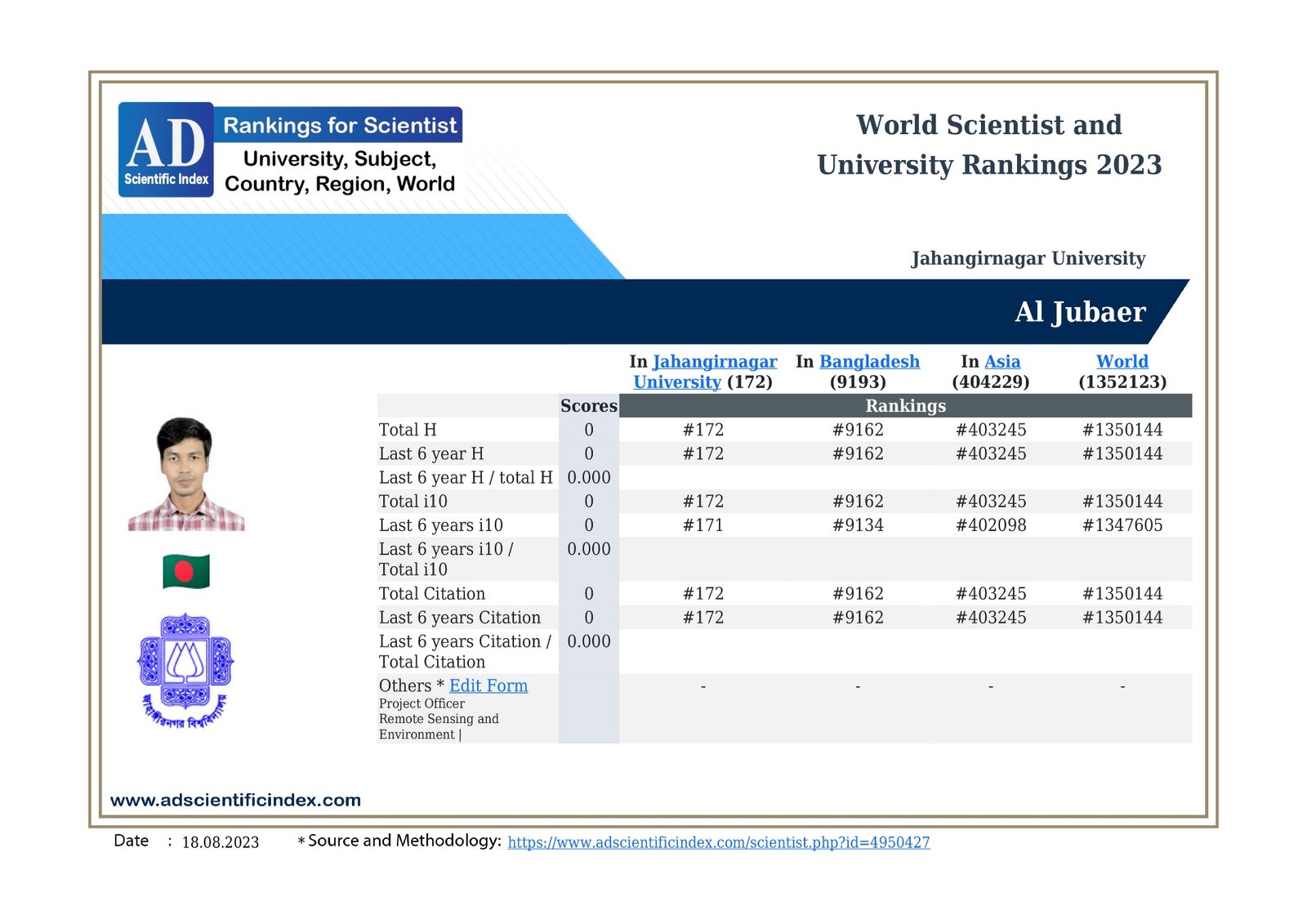1307x924 pixels.
Task: Click the Last 6 years i10 row label
Action: (x=441, y=525)
